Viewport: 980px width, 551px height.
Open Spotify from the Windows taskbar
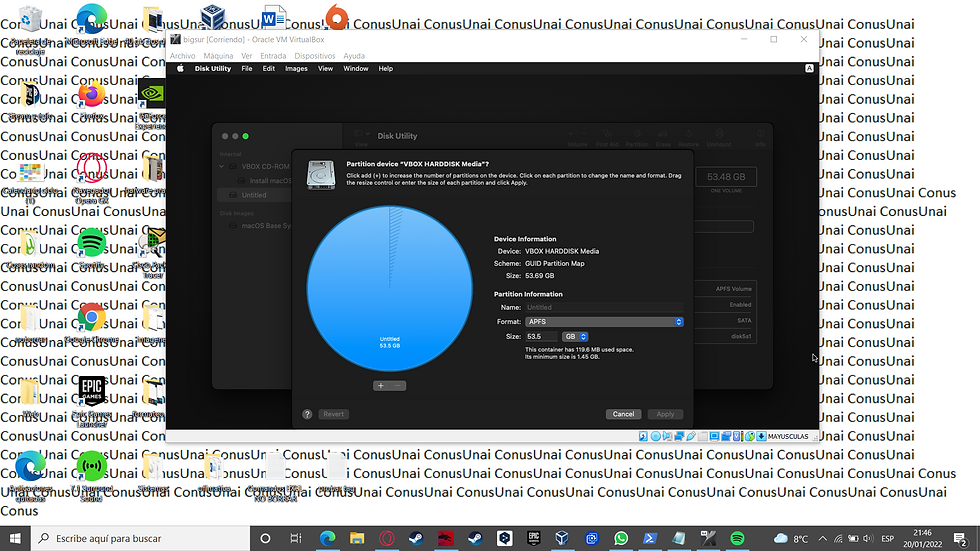pyautogui.click(x=738, y=538)
